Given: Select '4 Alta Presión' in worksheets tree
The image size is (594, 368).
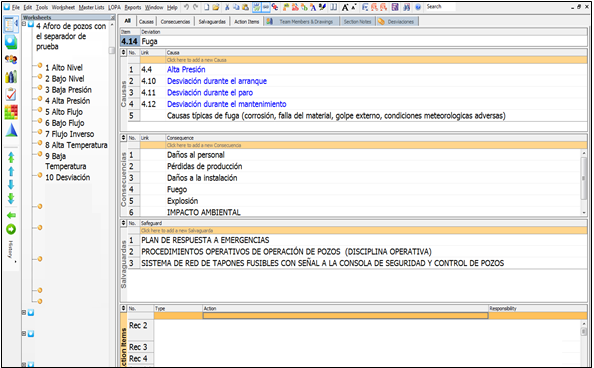Looking at the screenshot, I should click(x=67, y=101).
